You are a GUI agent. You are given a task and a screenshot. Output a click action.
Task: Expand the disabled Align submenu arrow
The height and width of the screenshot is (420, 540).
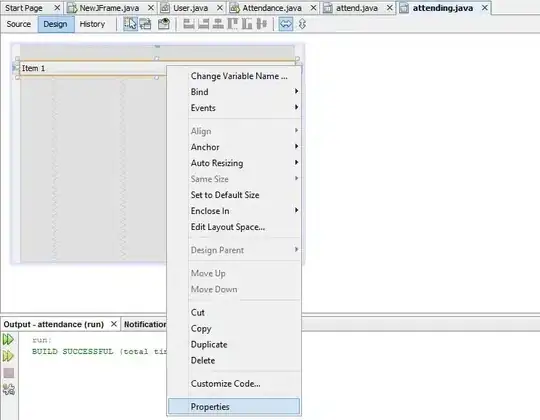pyautogui.click(x=296, y=130)
